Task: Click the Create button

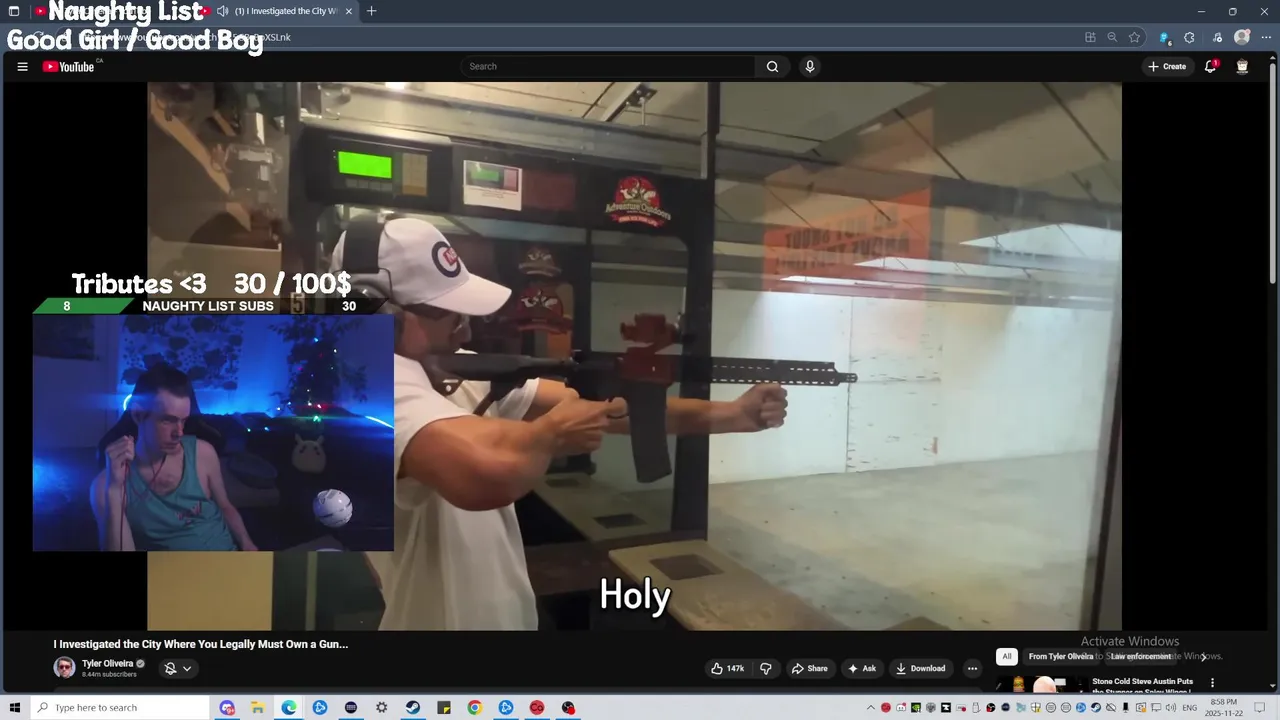Action: tap(1167, 67)
